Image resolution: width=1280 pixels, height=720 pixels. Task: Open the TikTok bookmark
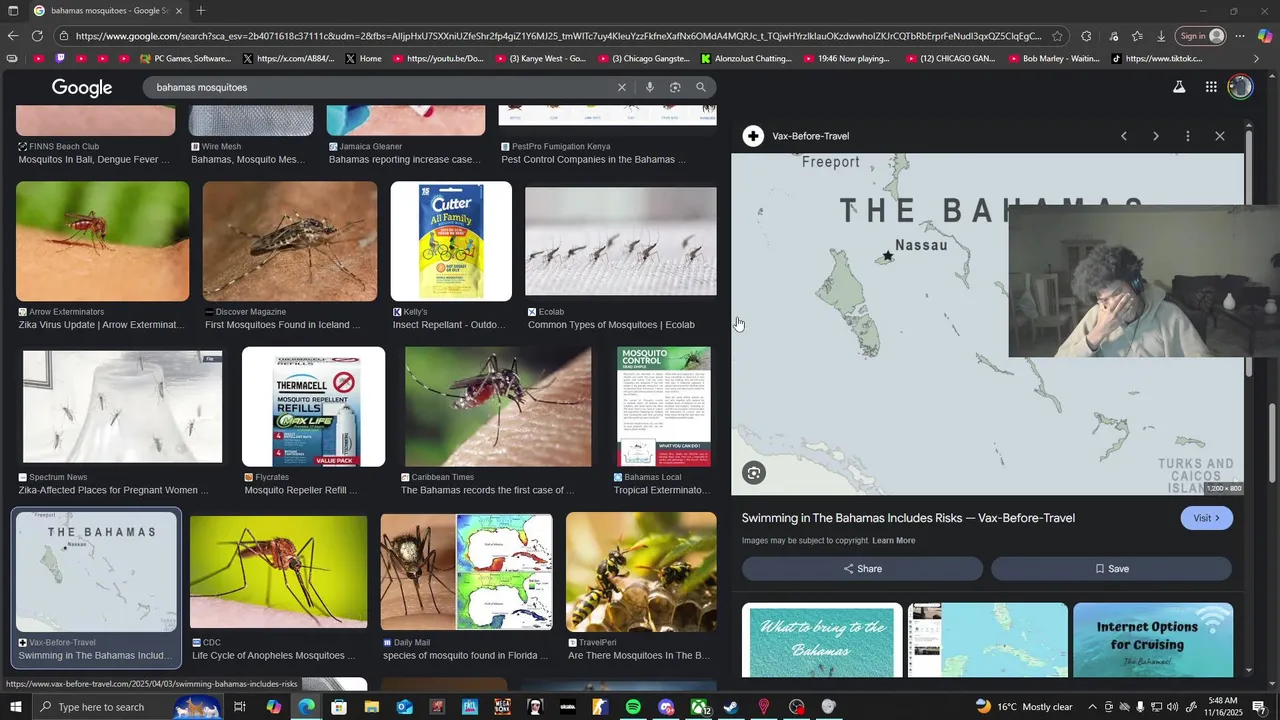point(1157,59)
